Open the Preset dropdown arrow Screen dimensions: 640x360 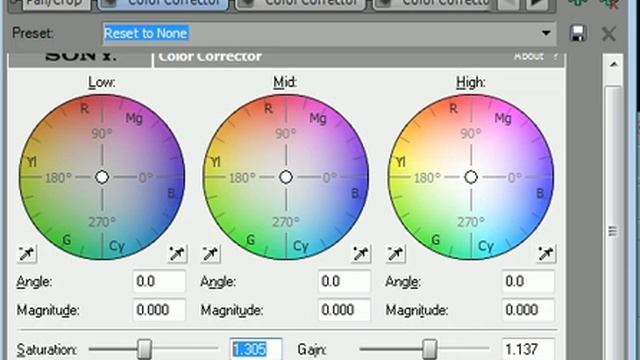[x=546, y=33]
